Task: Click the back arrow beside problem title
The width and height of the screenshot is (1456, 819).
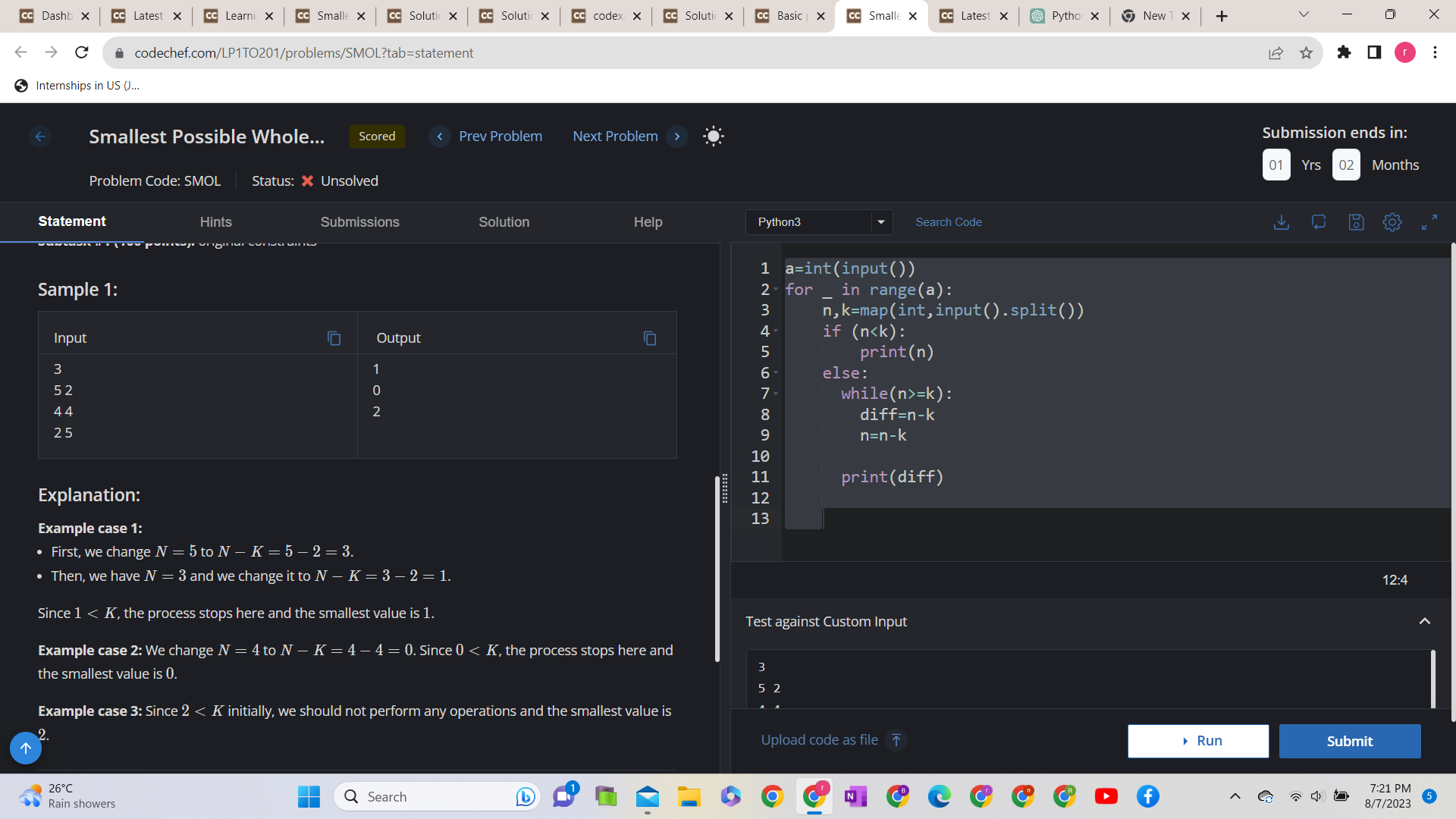Action: pyautogui.click(x=40, y=136)
